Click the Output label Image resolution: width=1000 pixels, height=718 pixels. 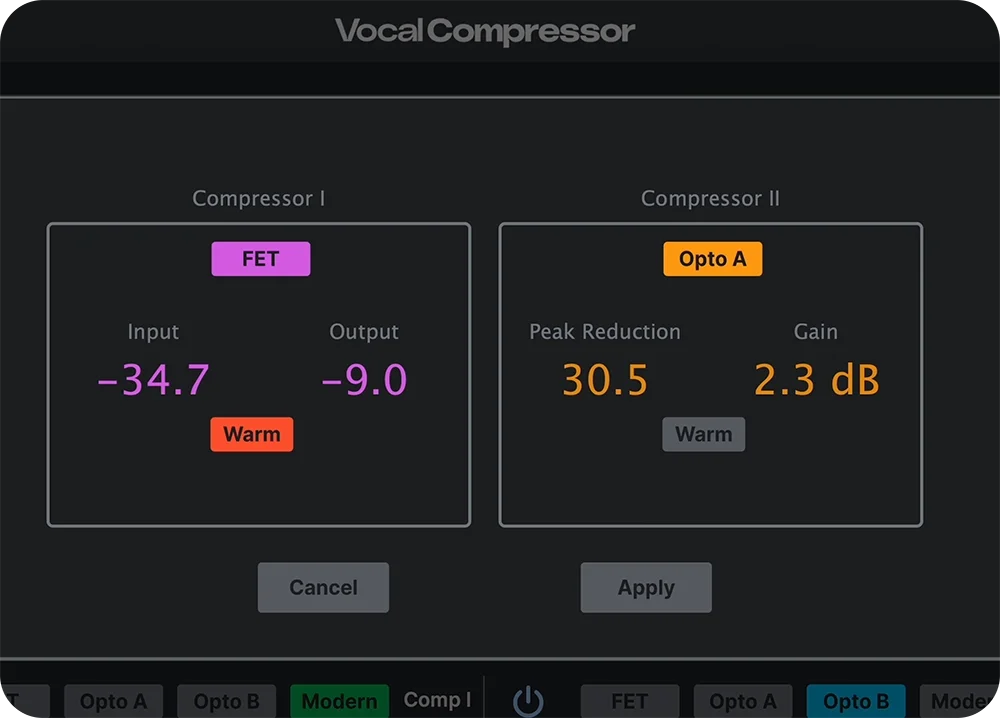pos(364,332)
